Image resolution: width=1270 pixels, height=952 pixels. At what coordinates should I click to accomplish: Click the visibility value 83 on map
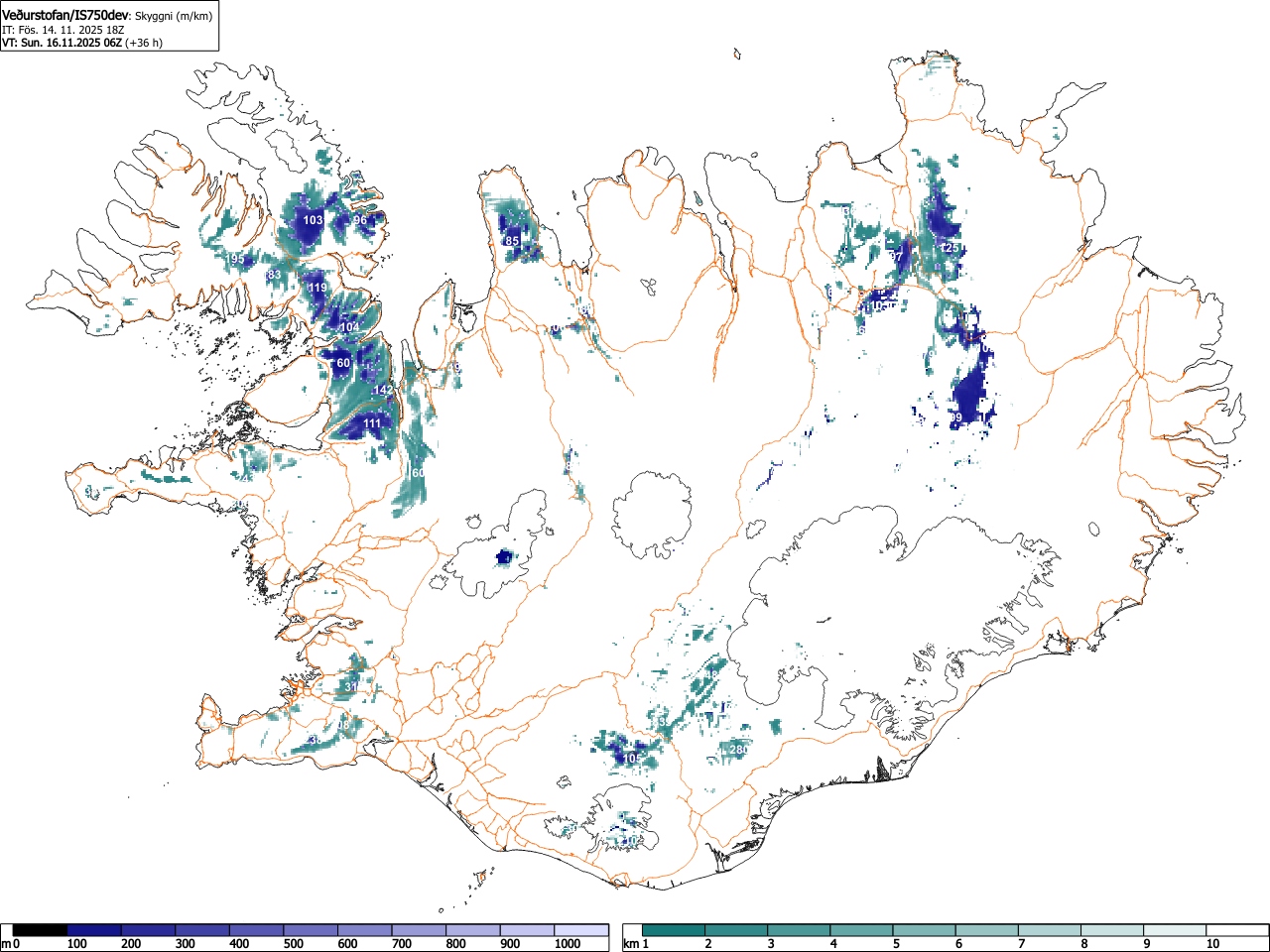275,275
